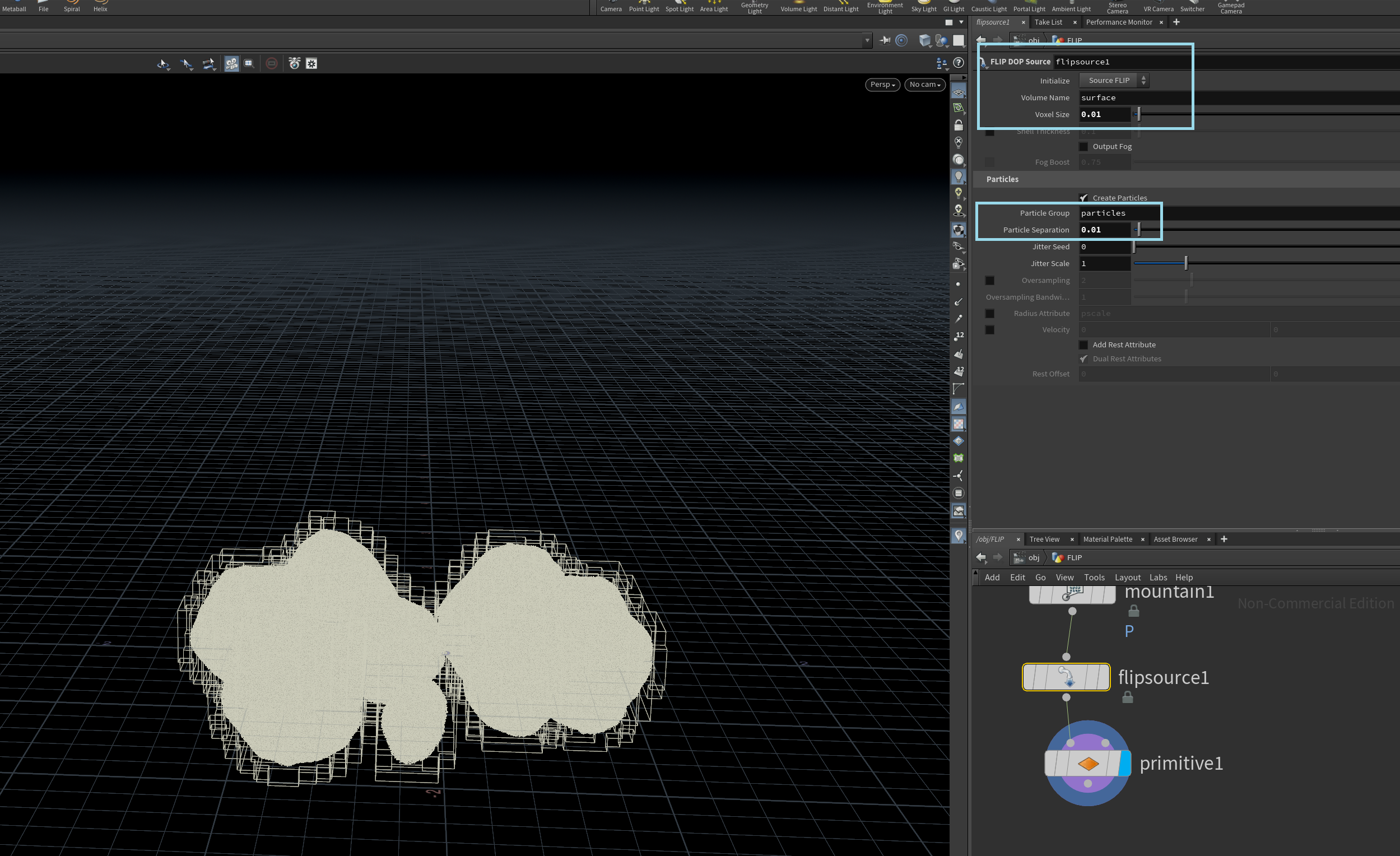Viewport: 1400px width, 856px height.
Task: Click the Helix shelf tool
Action: 100,7
